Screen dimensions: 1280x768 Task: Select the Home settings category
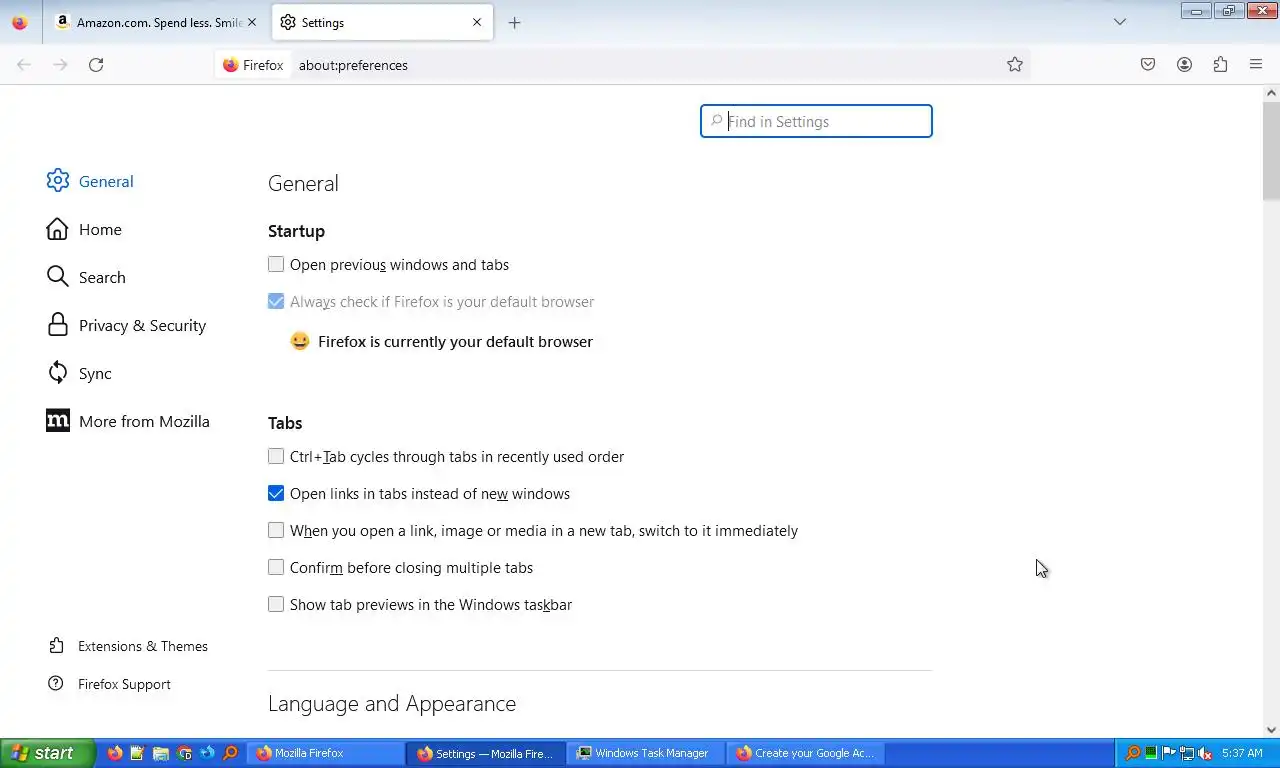click(x=84, y=229)
